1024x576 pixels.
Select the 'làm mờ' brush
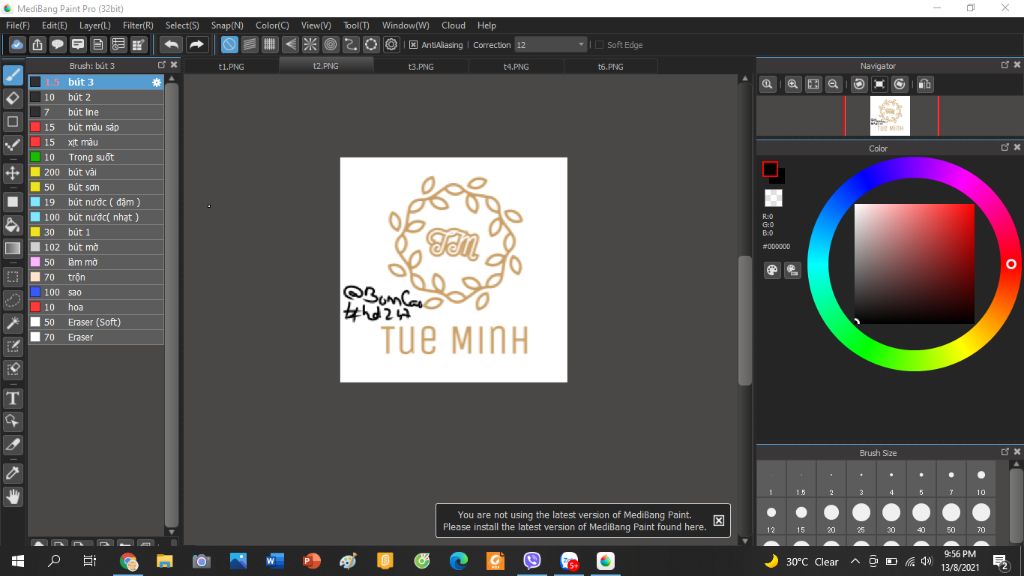pyautogui.click(x=95, y=263)
